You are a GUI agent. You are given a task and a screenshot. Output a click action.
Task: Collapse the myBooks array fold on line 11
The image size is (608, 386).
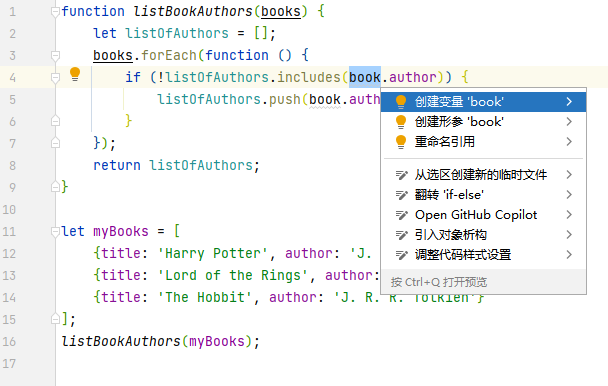[55, 232]
